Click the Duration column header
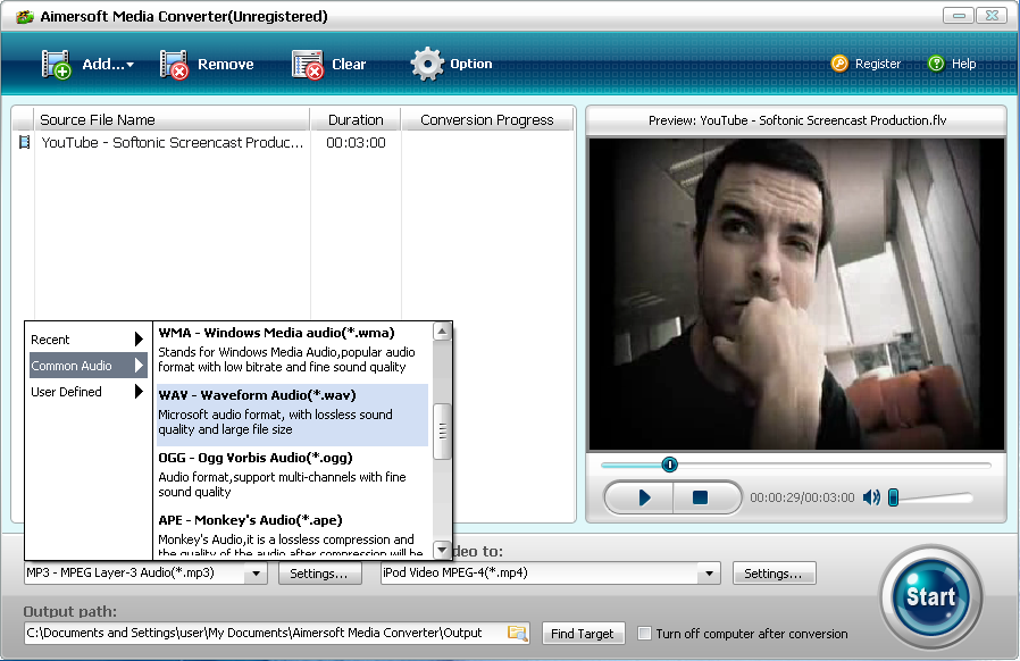Screen dimensions: 1020x661 (355, 120)
